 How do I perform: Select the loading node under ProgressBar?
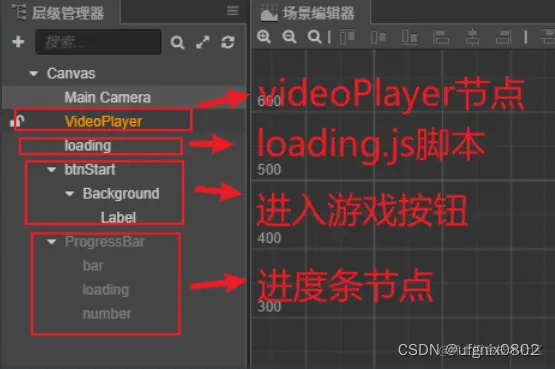(106, 290)
